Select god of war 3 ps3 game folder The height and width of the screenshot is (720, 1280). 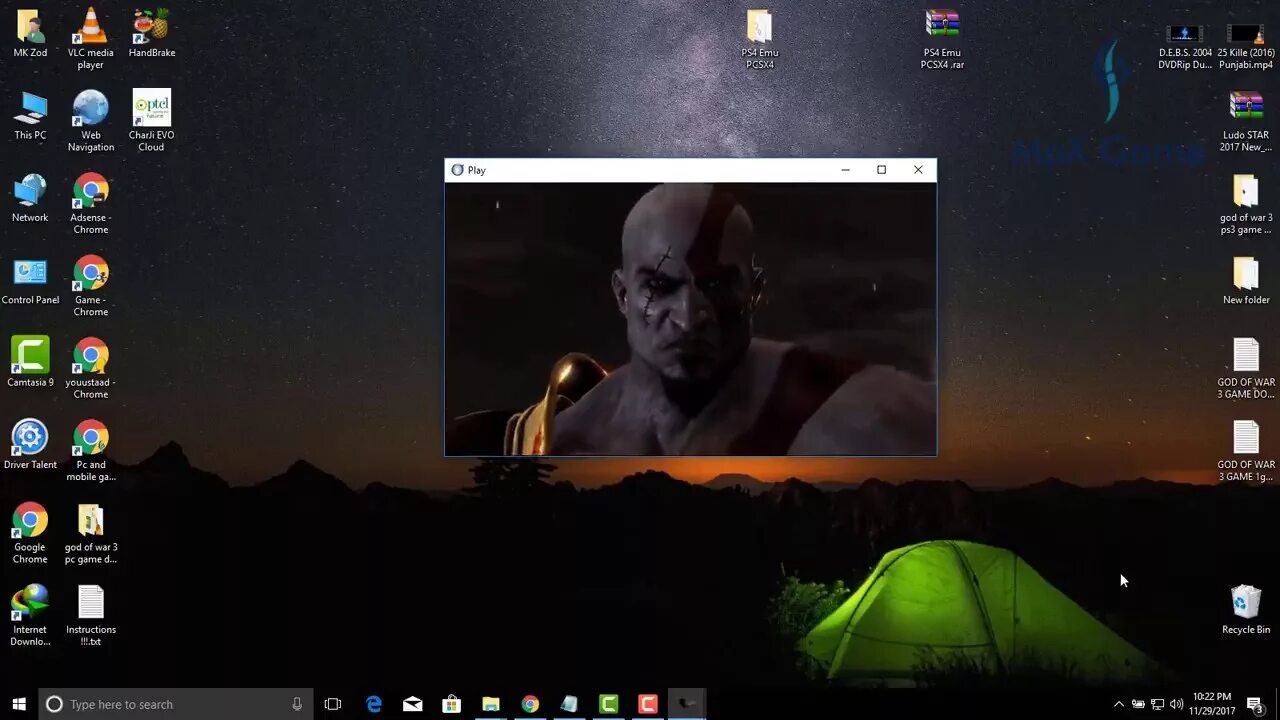pos(1246,204)
